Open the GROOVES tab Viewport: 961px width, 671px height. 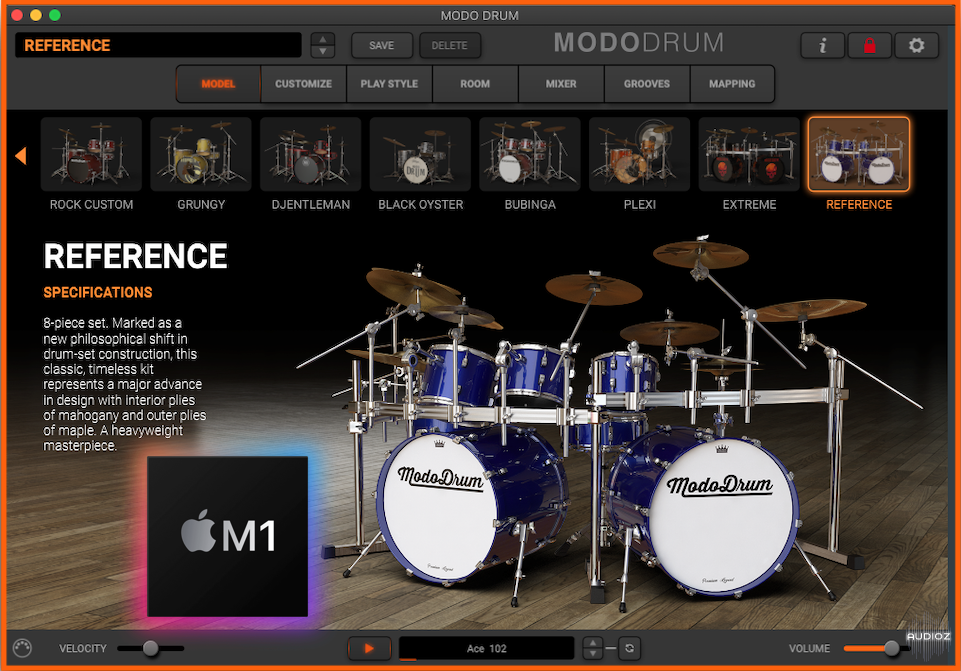point(647,84)
